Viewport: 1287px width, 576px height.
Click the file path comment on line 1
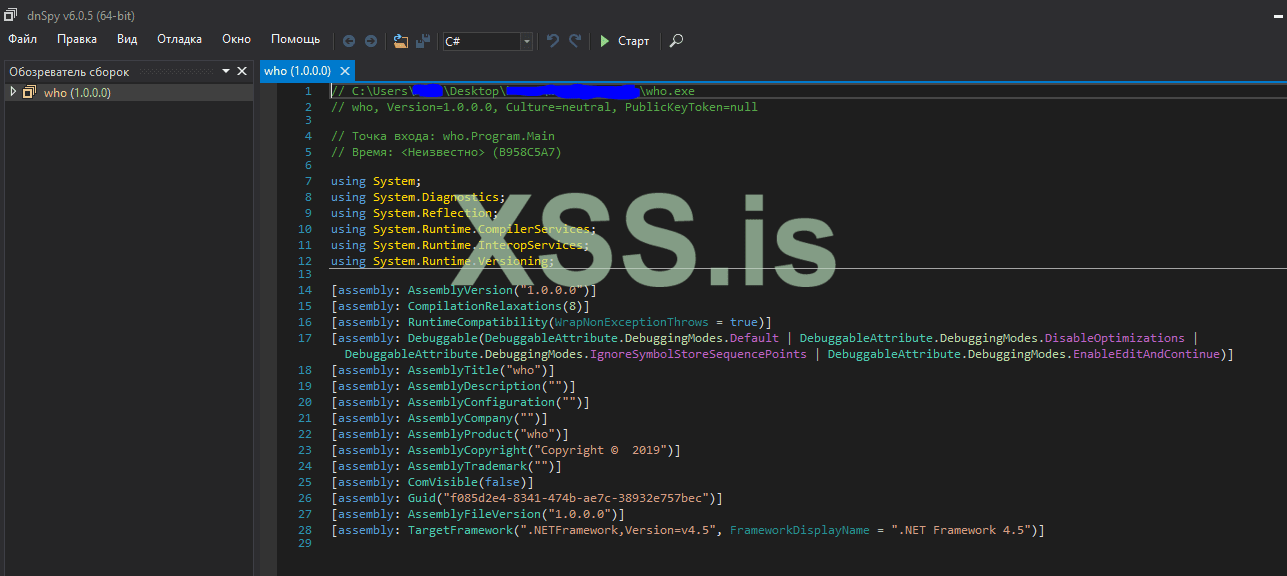pos(512,91)
